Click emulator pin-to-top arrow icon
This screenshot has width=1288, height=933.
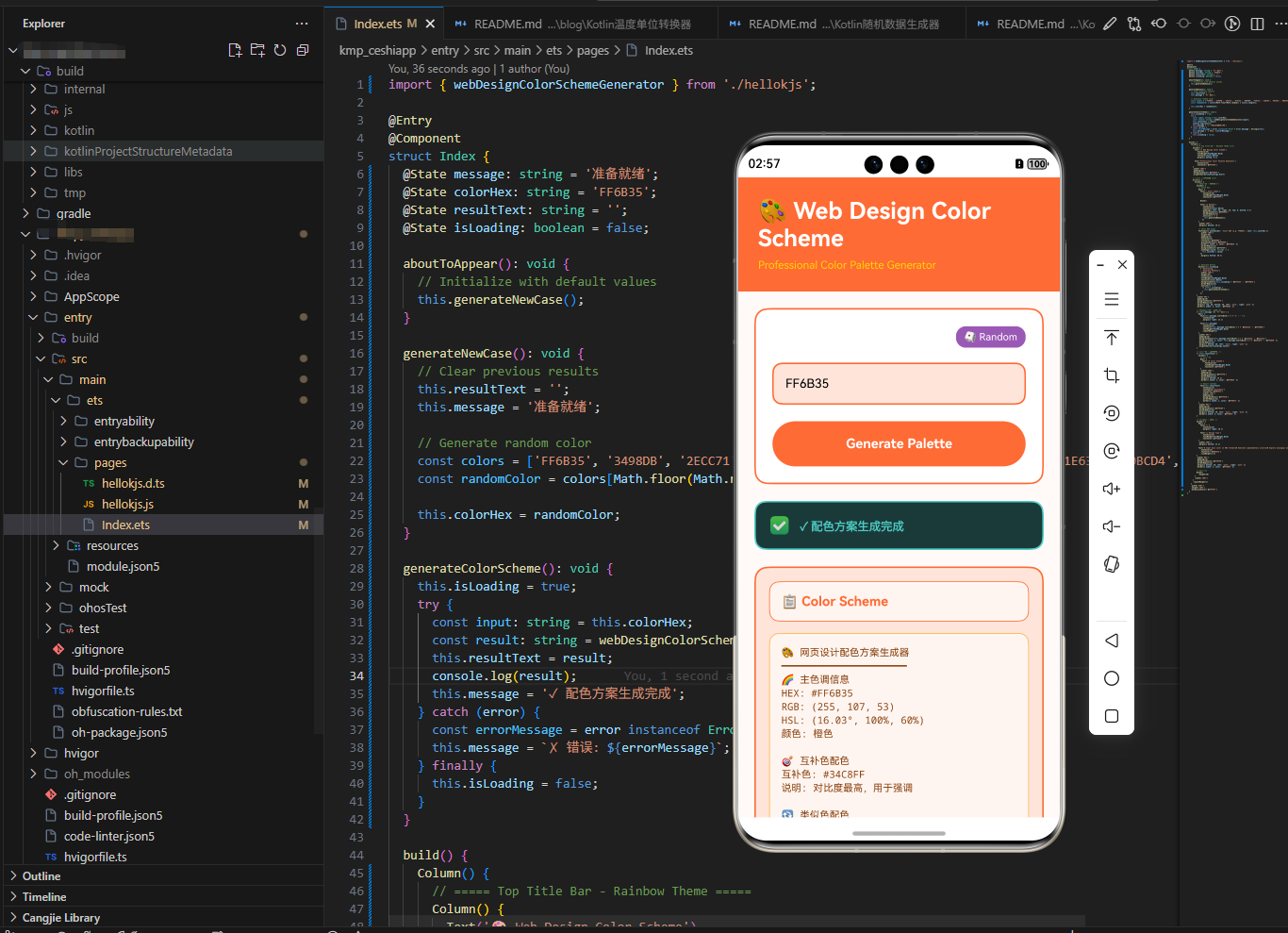click(x=1112, y=338)
